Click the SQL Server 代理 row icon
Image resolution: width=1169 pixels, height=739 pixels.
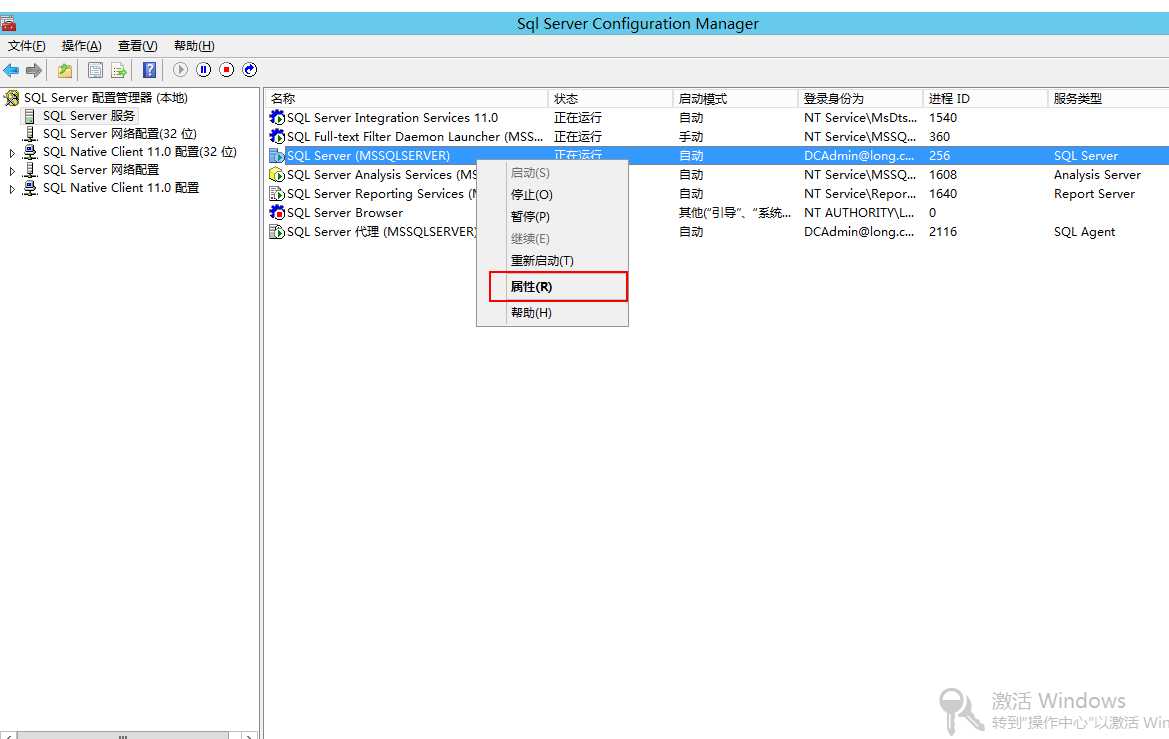click(277, 232)
